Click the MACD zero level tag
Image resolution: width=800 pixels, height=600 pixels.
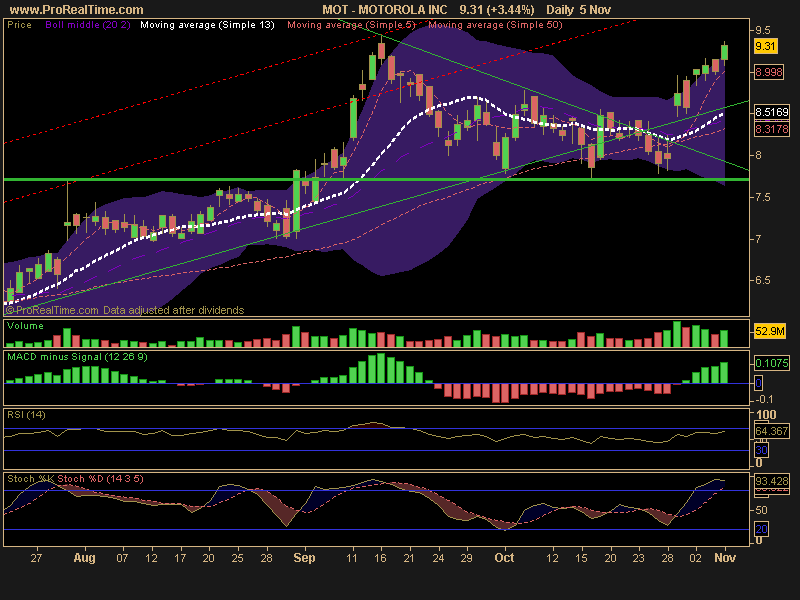[x=758, y=383]
